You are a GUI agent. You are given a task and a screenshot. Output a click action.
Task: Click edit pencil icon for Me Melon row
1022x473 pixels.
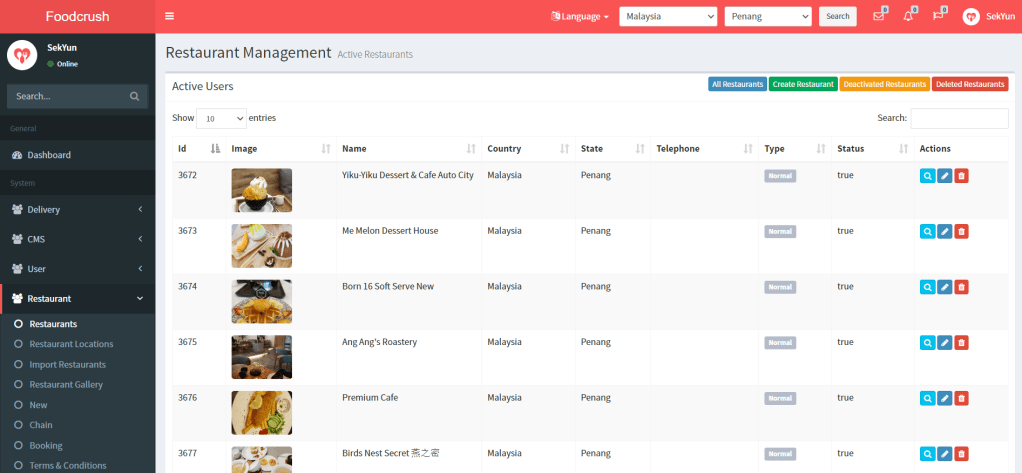(944, 231)
